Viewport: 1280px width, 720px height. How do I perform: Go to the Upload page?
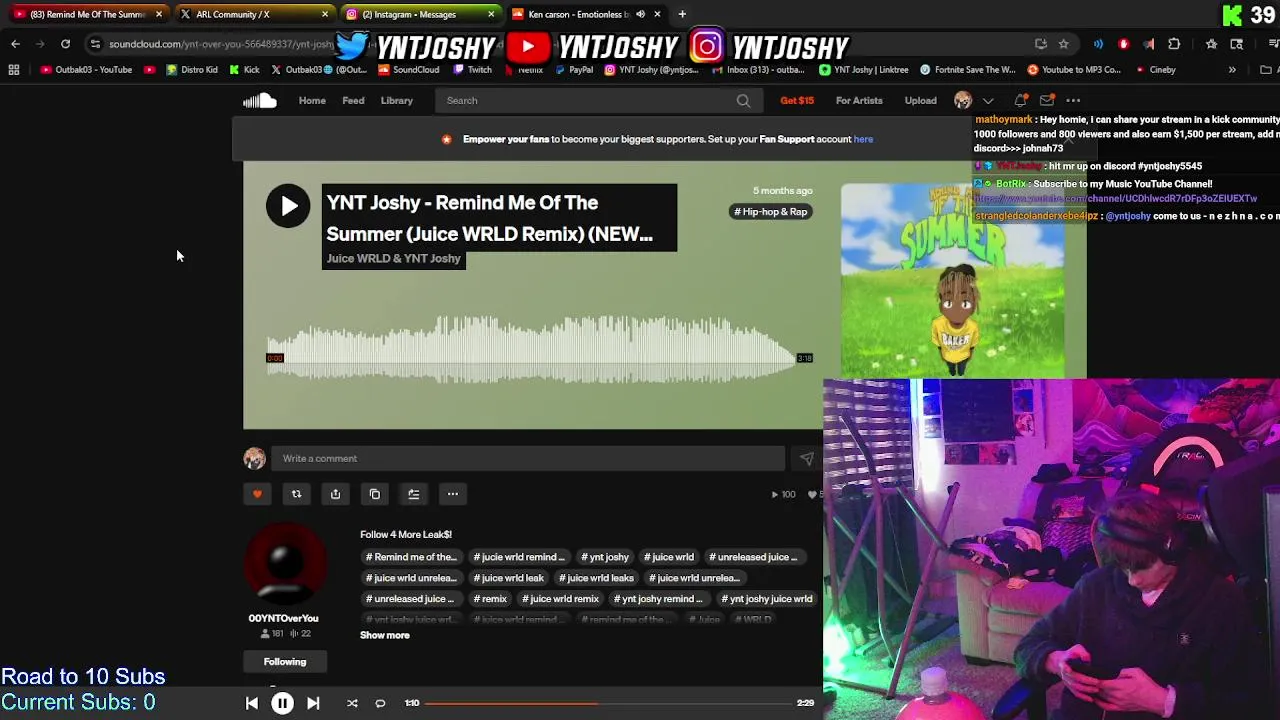click(x=920, y=100)
